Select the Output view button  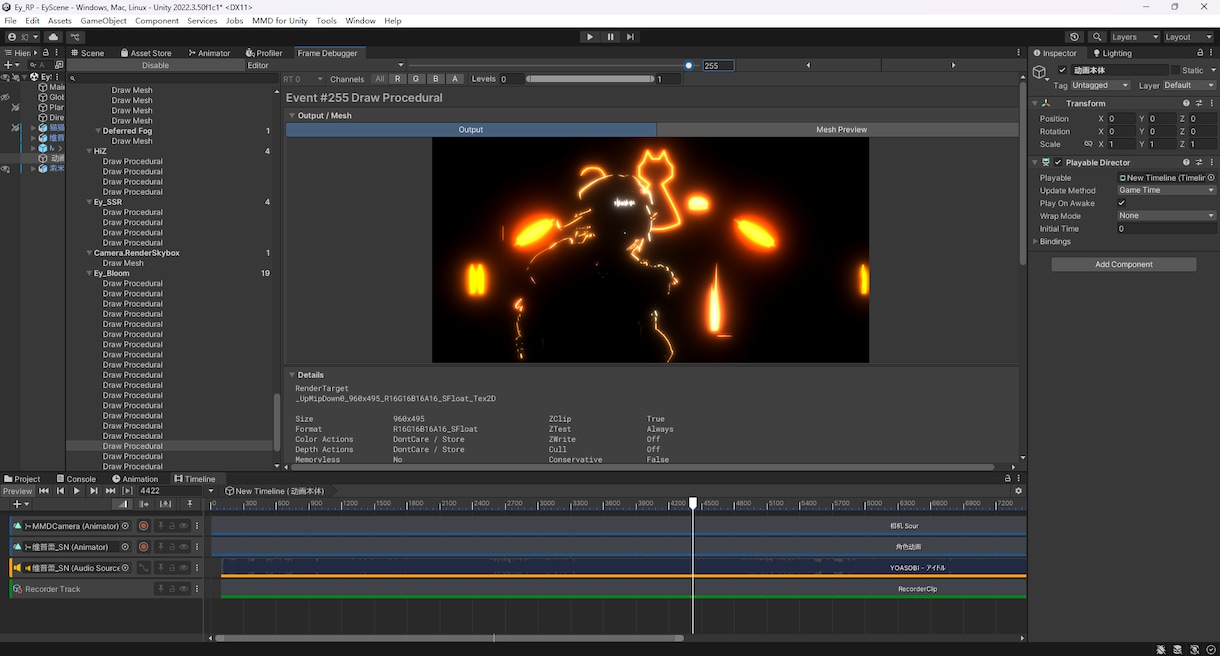pyautogui.click(x=471, y=130)
